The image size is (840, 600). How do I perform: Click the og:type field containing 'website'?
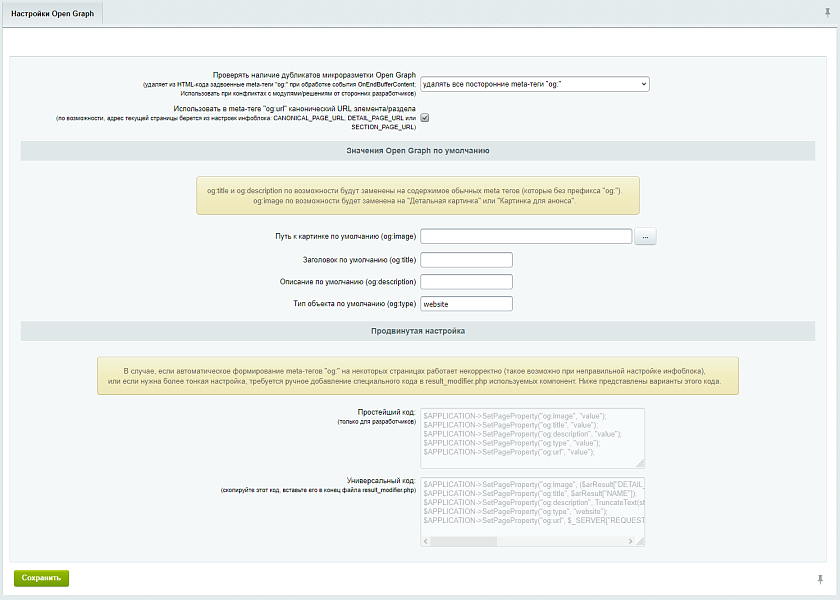pyautogui.click(x=466, y=304)
